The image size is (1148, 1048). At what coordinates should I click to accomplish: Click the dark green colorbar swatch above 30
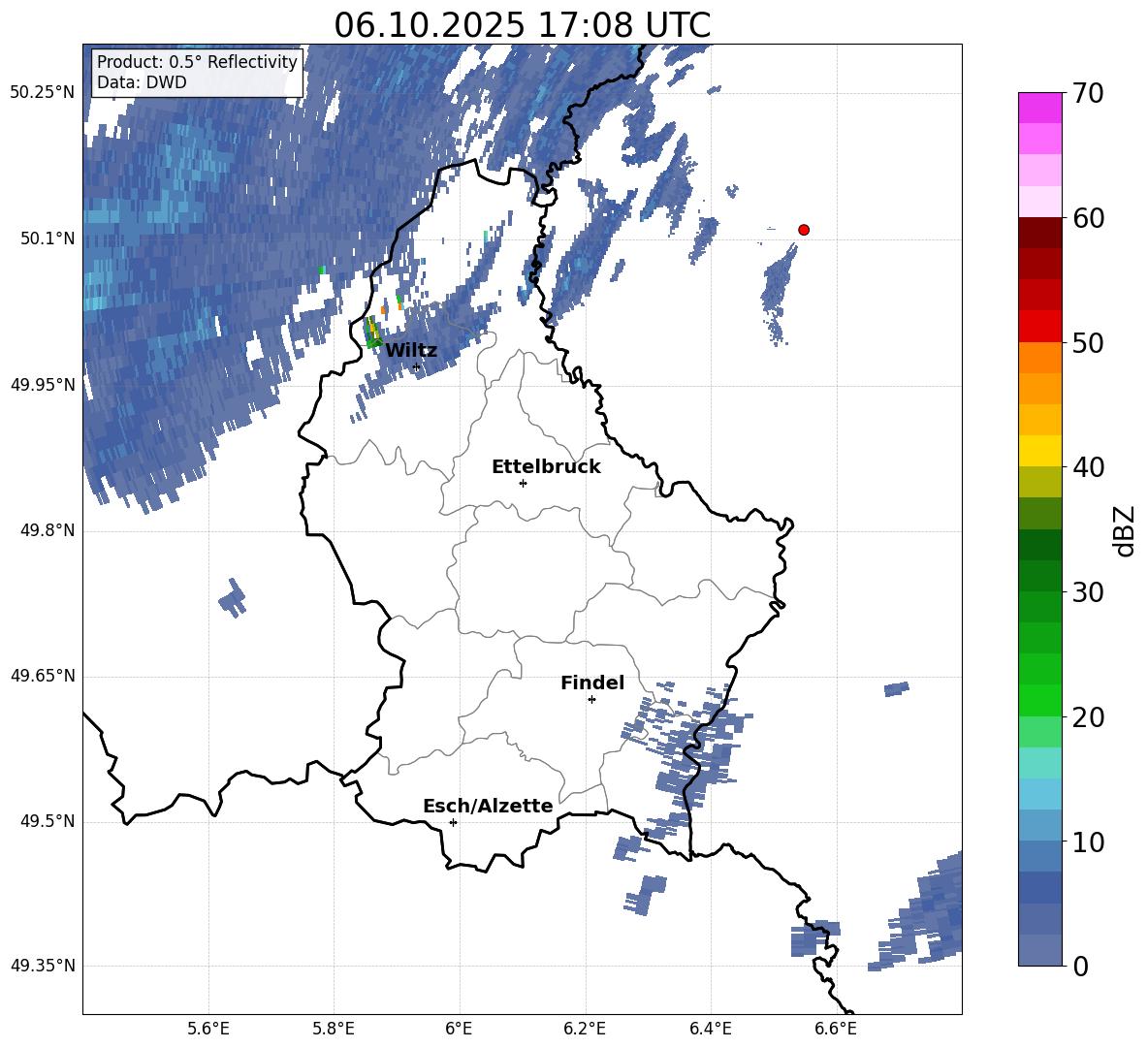pos(1039,576)
